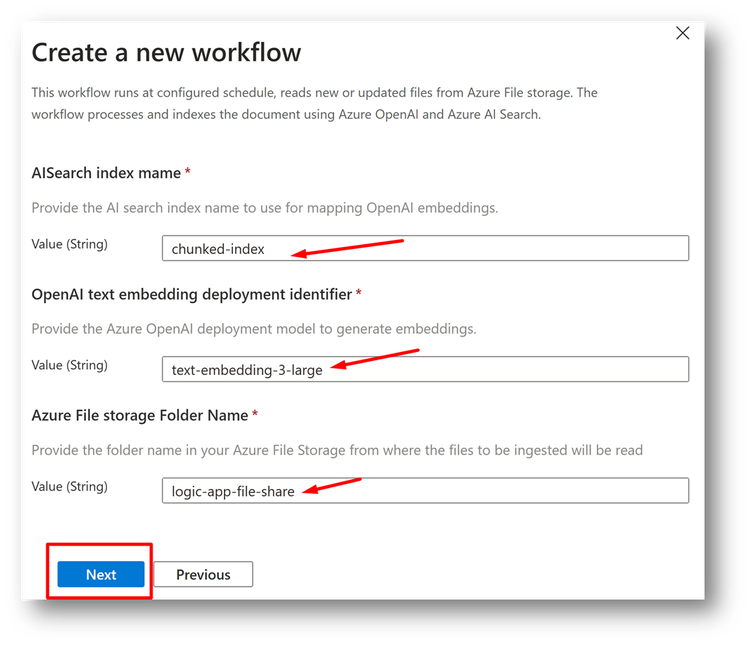Click the AI search index name help text
Screen dimensions: 750x645
[265, 208]
